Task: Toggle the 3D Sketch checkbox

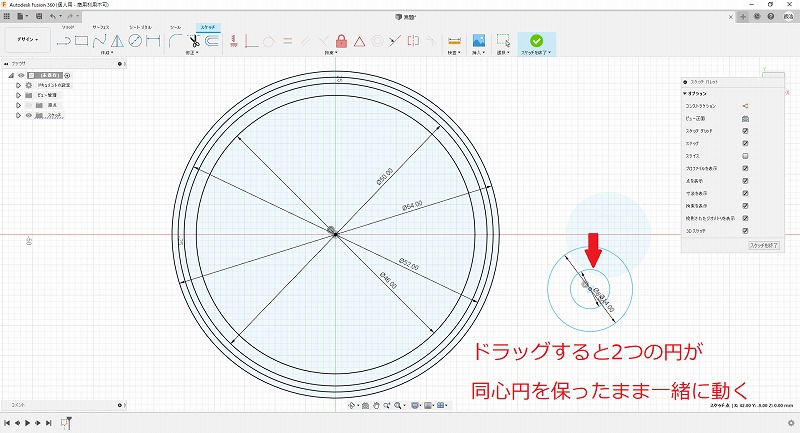Action: click(745, 231)
